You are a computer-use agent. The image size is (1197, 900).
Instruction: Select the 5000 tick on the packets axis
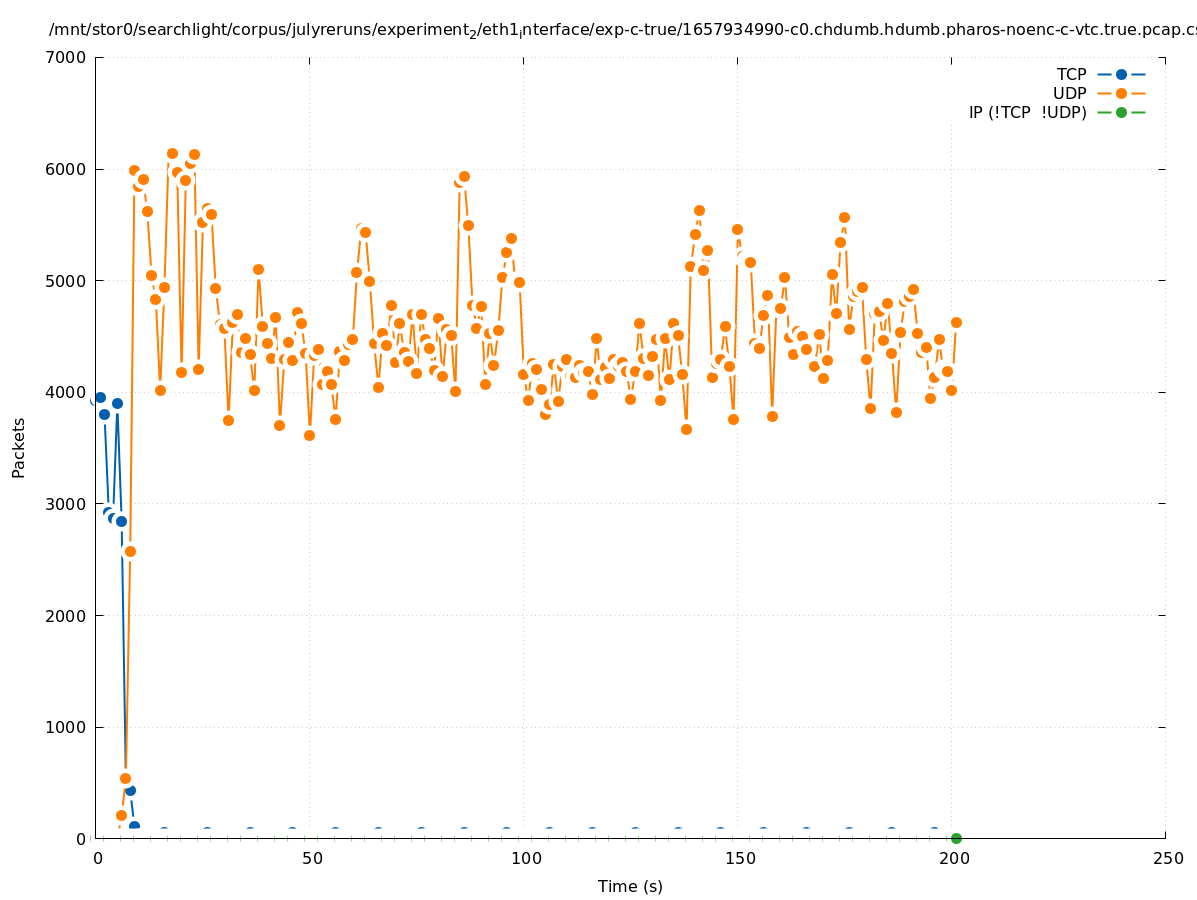tap(67, 281)
